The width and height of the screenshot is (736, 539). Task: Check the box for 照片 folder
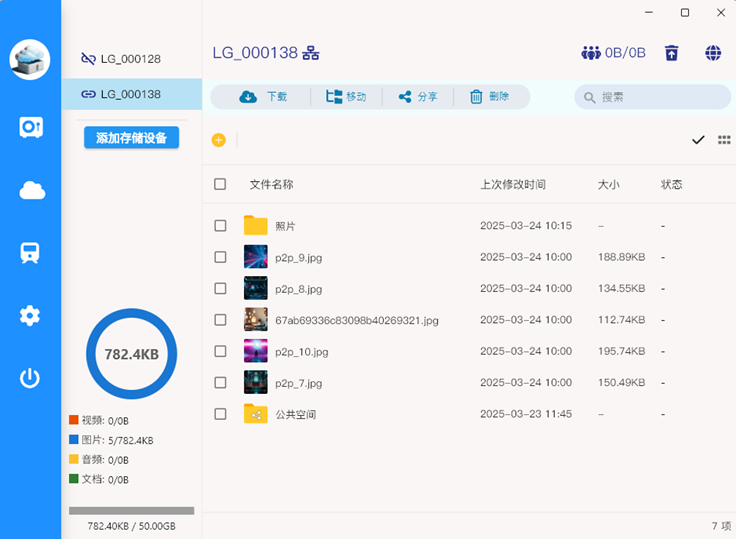220,226
